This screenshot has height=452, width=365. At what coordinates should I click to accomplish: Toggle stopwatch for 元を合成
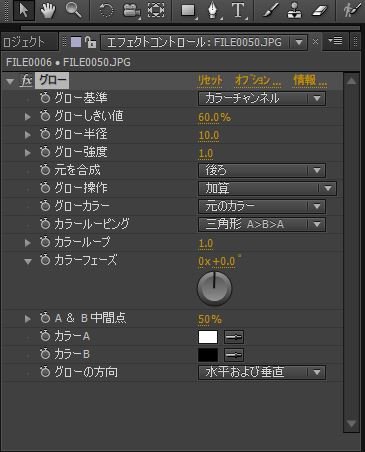pos(45,170)
